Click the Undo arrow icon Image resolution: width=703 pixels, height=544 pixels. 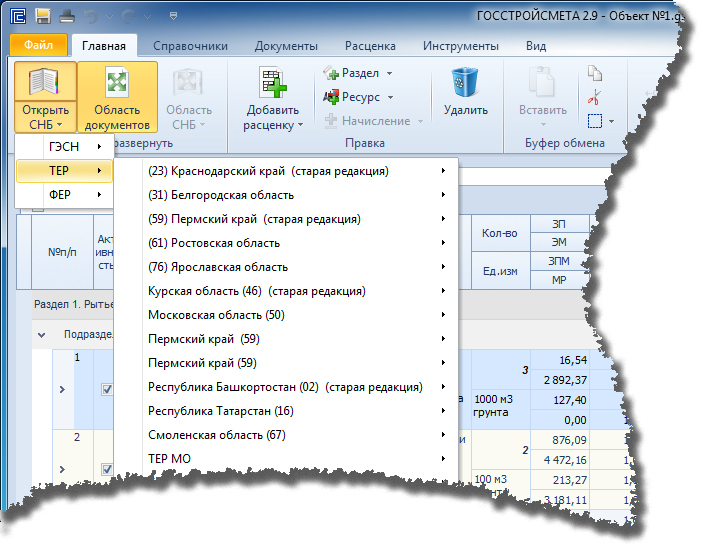(x=91, y=17)
